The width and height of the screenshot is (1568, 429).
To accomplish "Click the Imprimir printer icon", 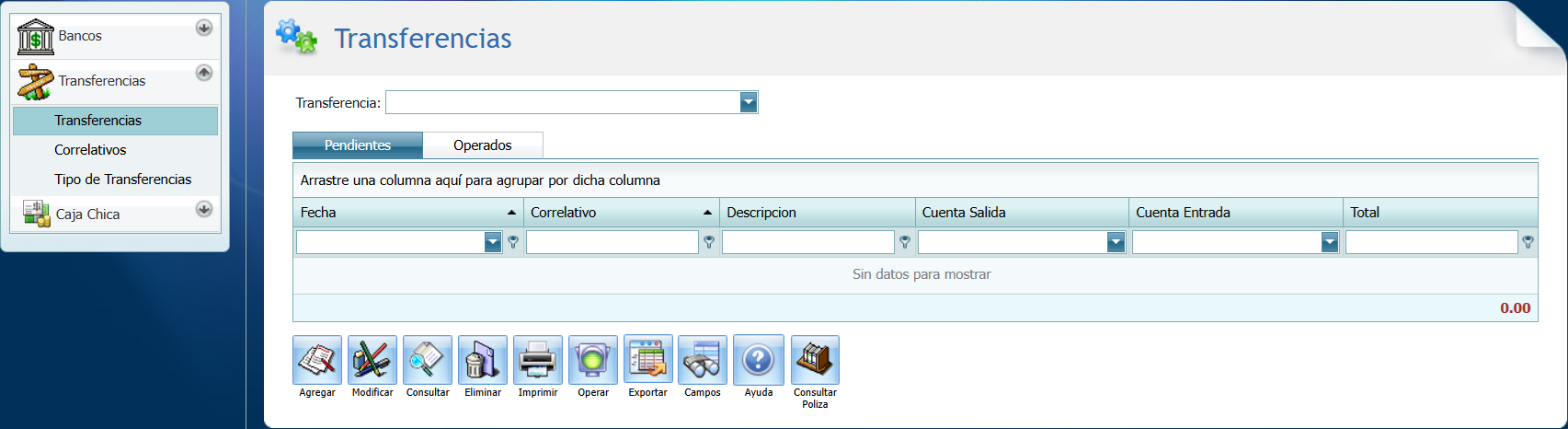I will (x=538, y=359).
